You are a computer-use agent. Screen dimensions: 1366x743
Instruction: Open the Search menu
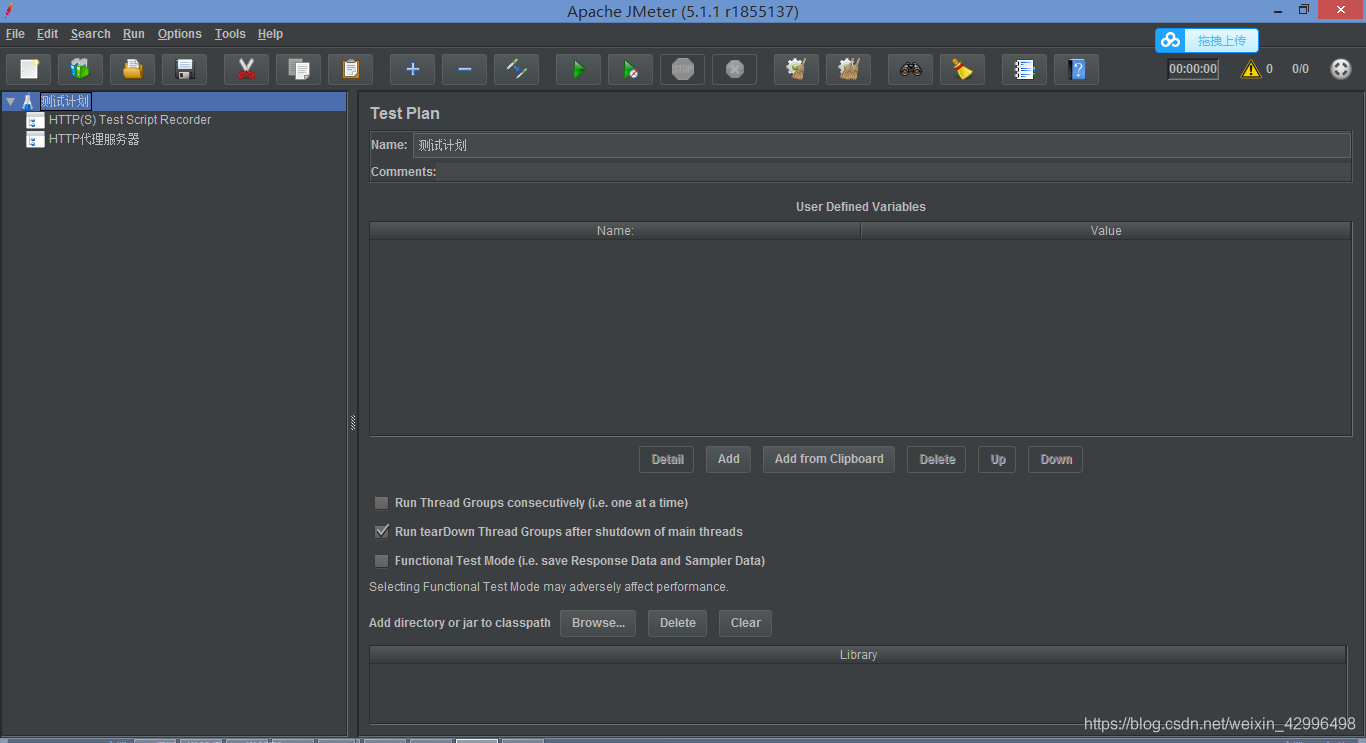click(90, 34)
